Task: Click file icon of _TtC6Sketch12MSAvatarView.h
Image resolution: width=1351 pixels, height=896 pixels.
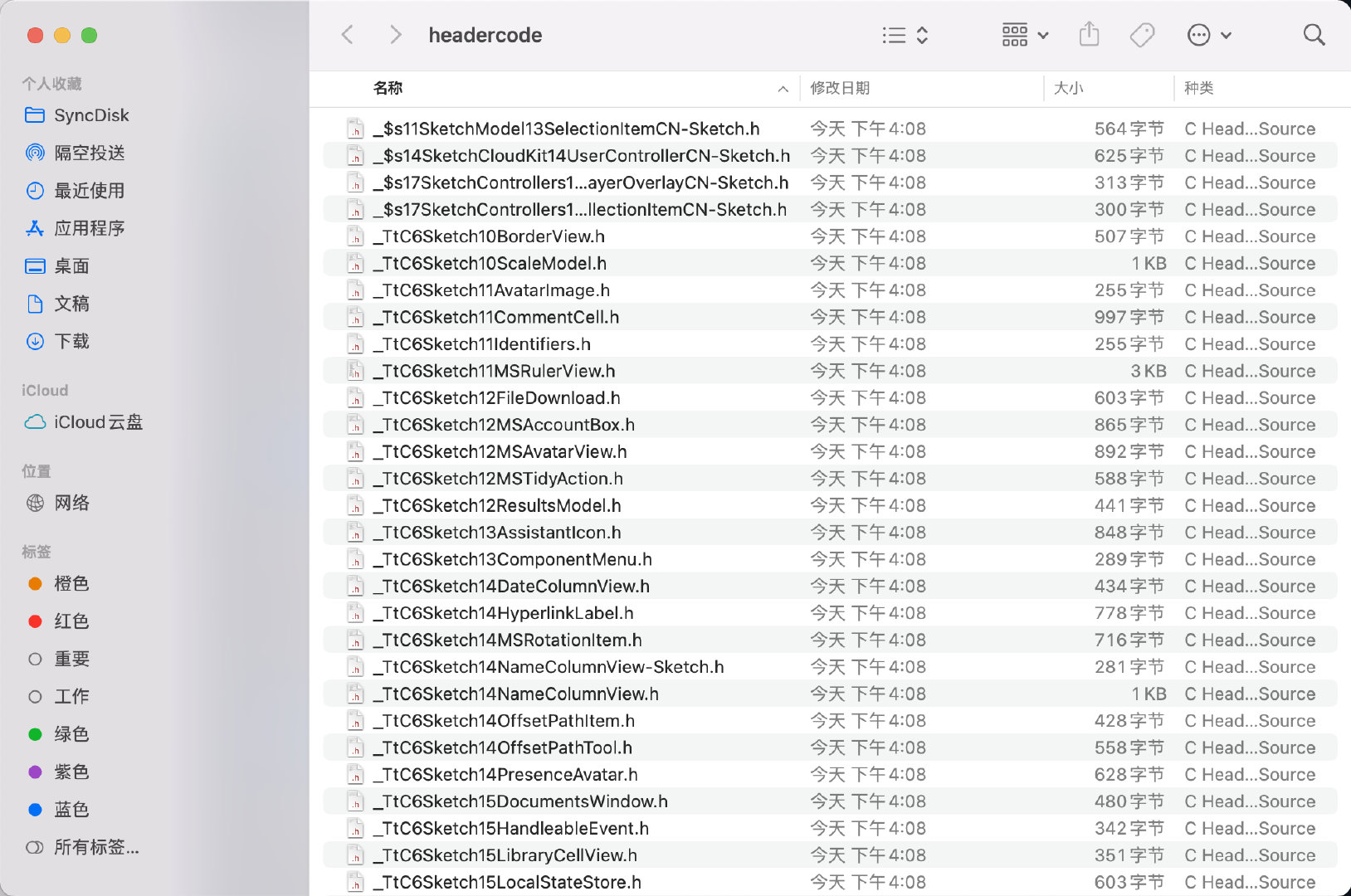Action: (356, 451)
